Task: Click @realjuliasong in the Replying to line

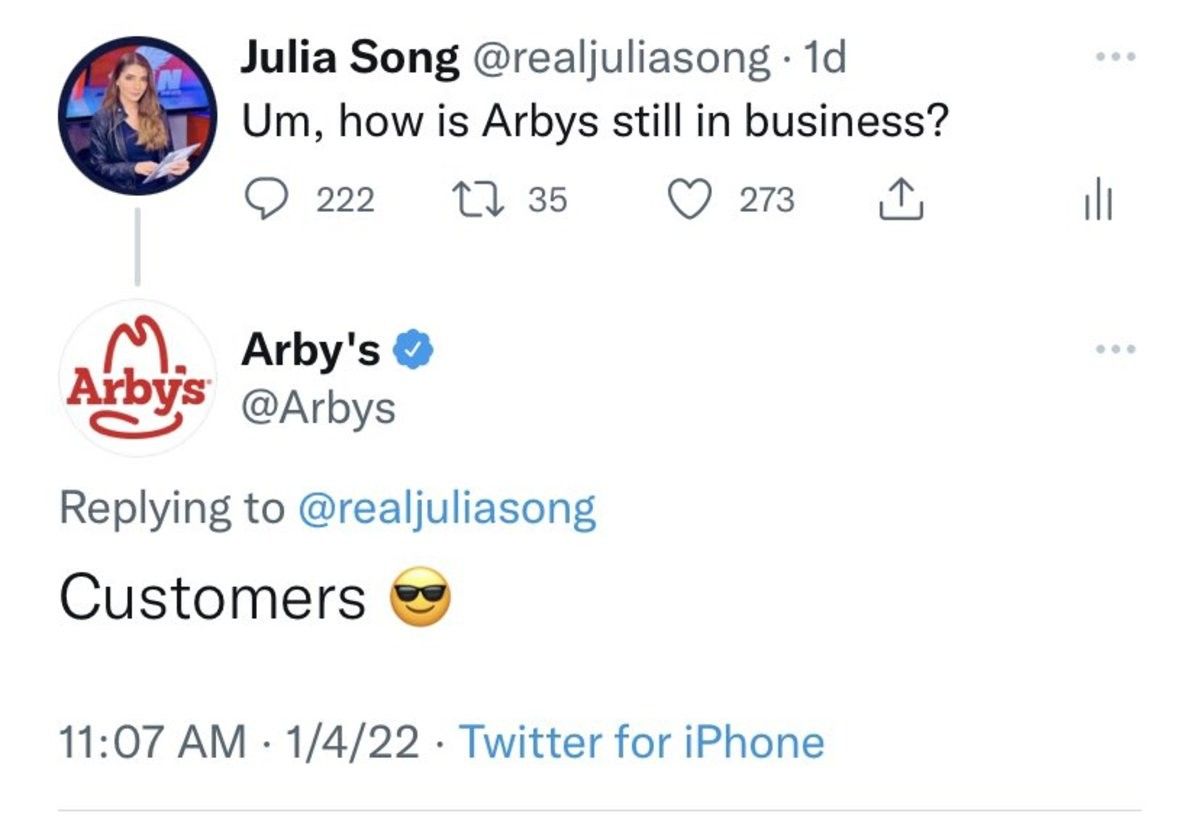Action: 446,508
